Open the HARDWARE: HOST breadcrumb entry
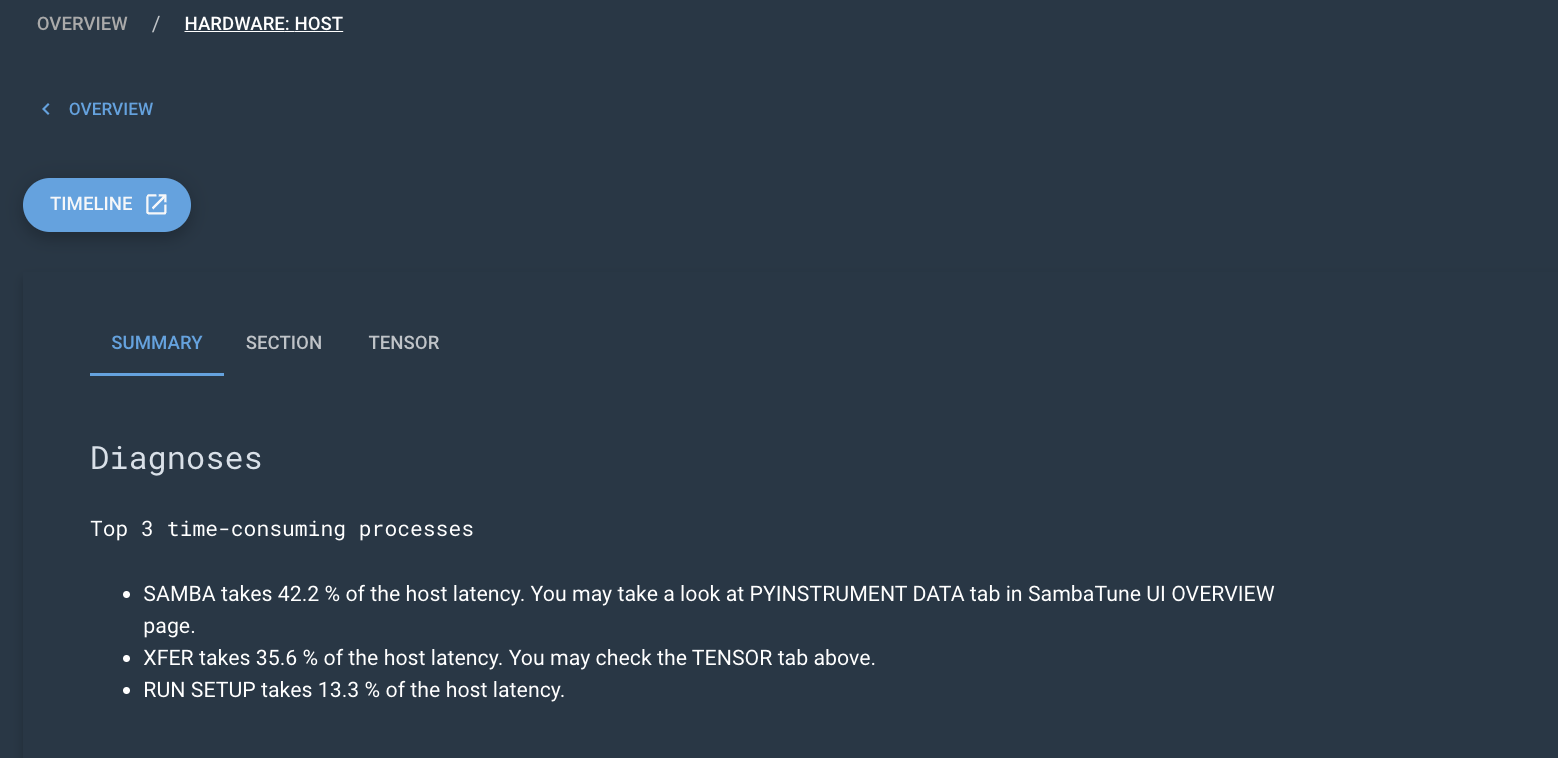This screenshot has width=1558, height=758. click(263, 22)
